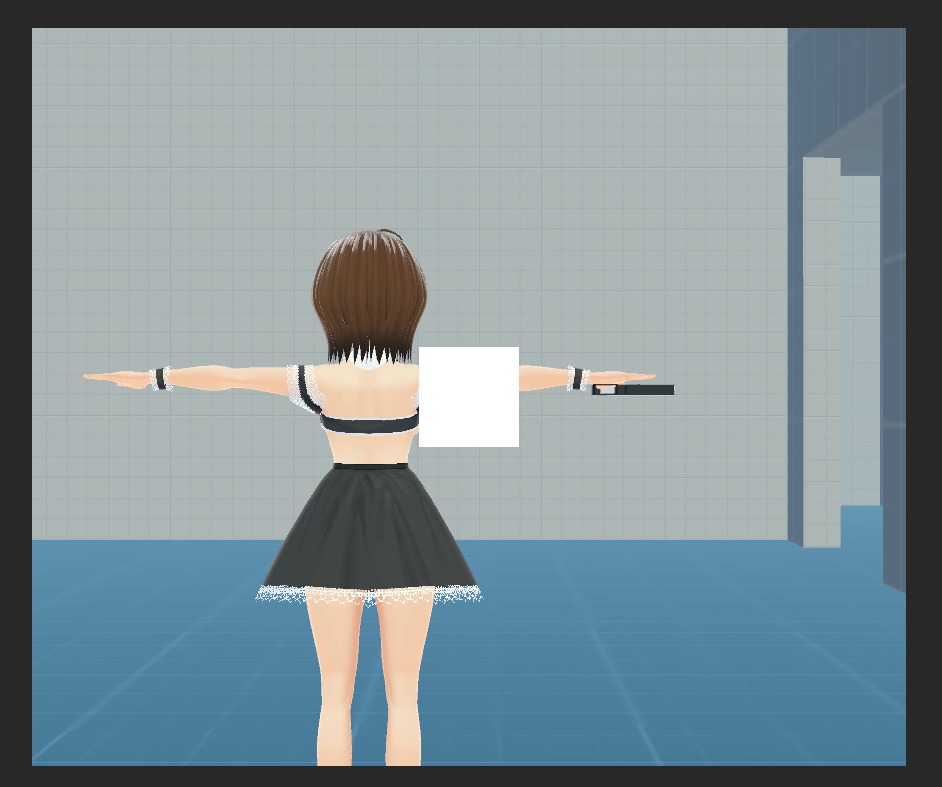Select the character's right-side leg
942x787 pixels.
tap(402, 680)
